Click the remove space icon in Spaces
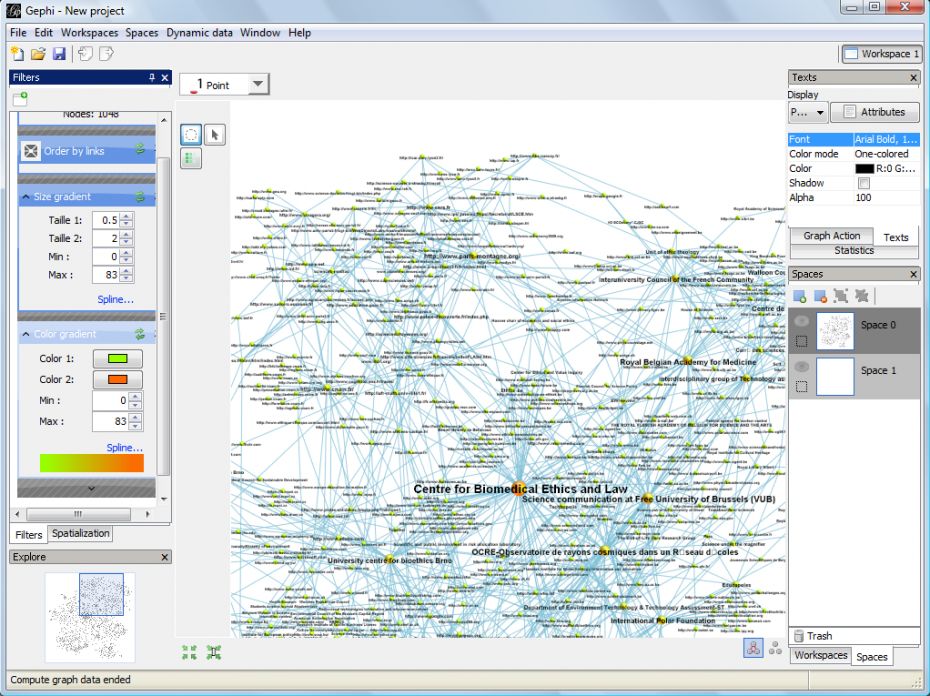Viewport: 930px width, 696px height. tap(820, 295)
